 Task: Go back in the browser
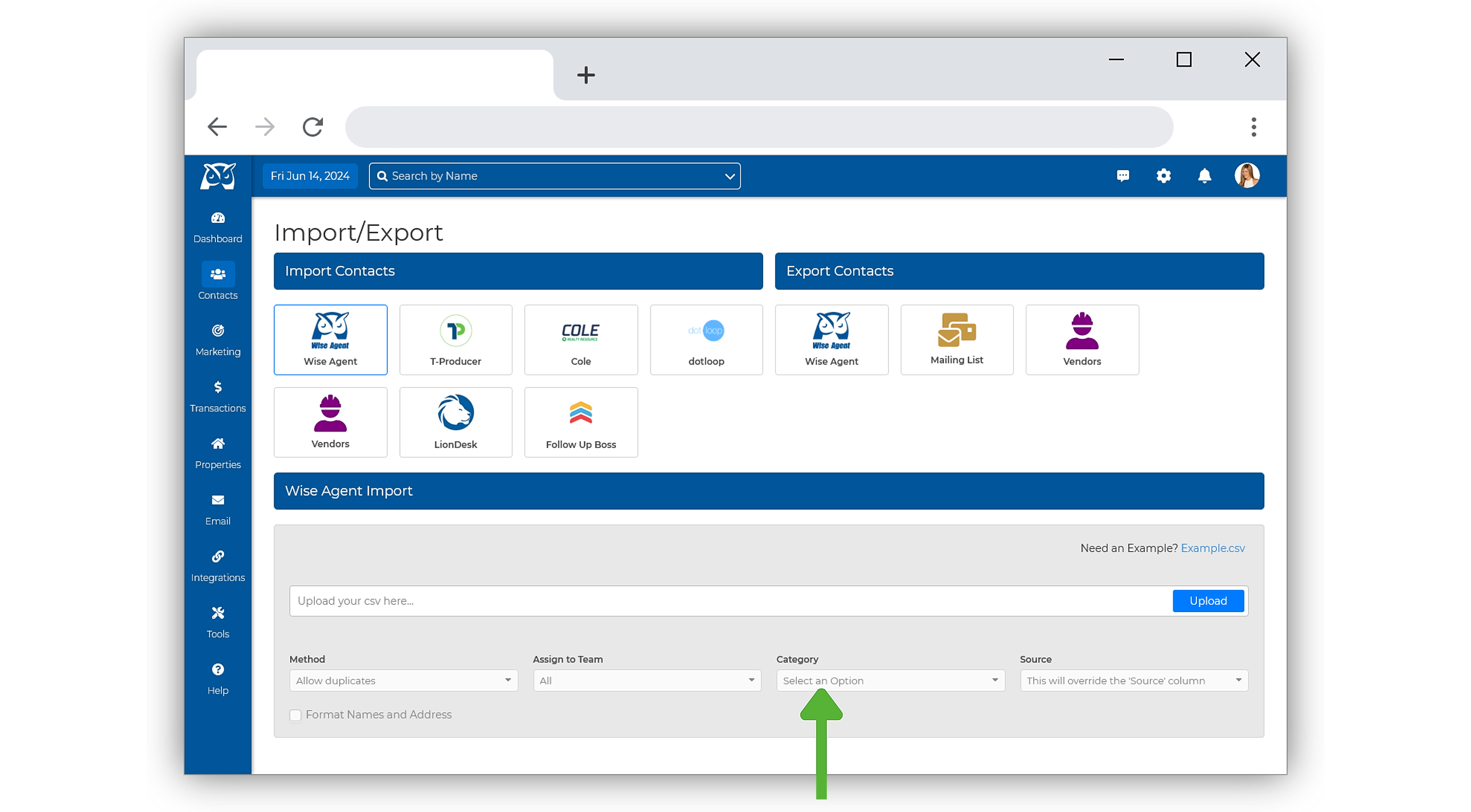tap(217, 126)
